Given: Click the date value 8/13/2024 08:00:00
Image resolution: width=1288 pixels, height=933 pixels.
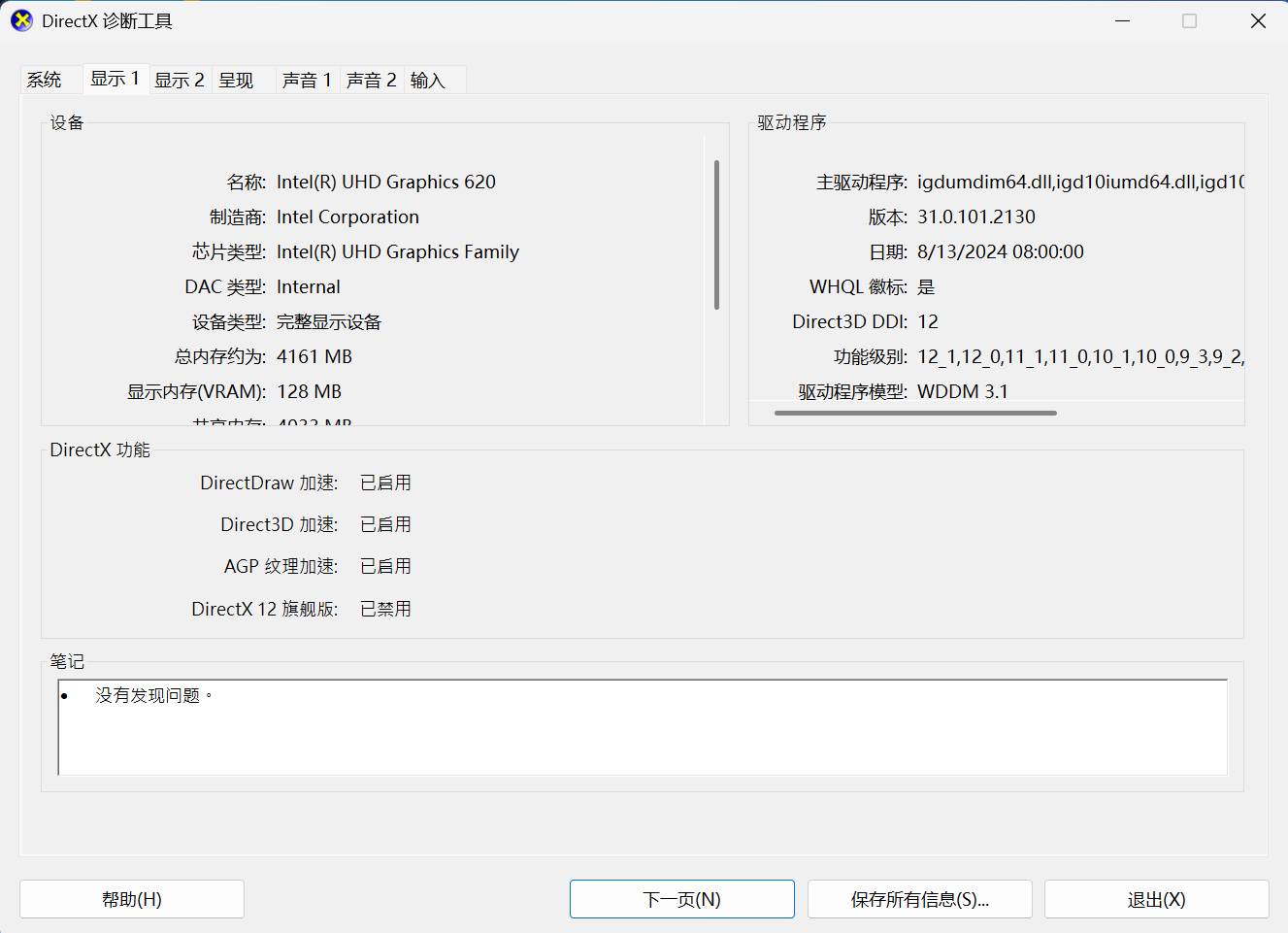Looking at the screenshot, I should [x=1001, y=251].
